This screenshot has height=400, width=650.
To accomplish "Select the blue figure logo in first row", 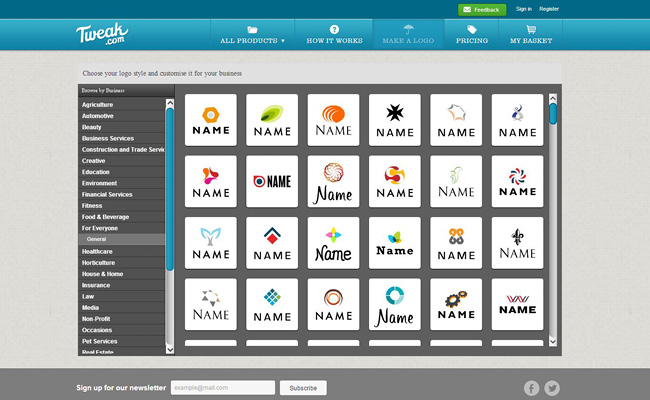I will click(517, 120).
